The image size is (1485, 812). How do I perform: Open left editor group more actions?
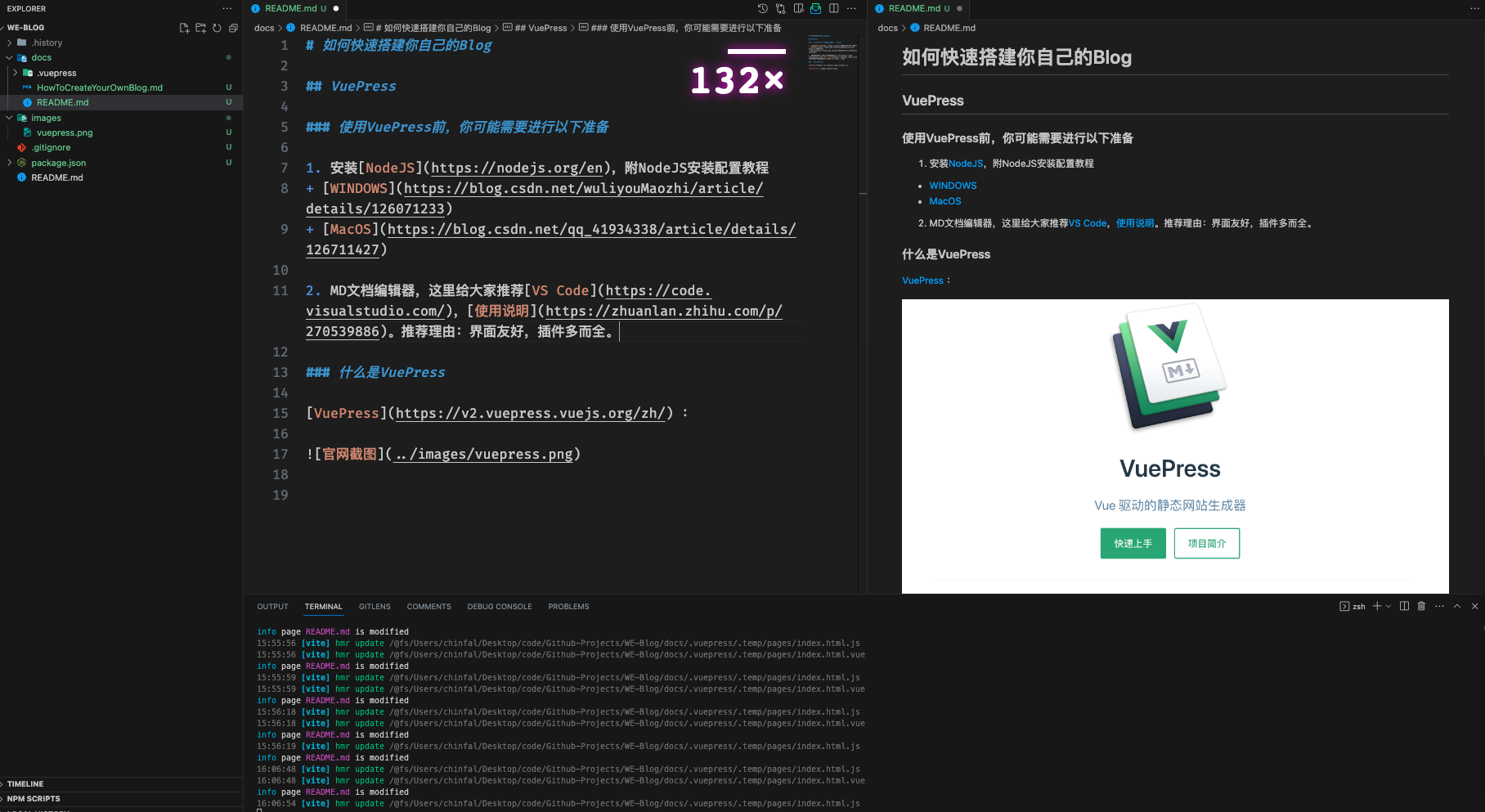pyautogui.click(x=851, y=8)
